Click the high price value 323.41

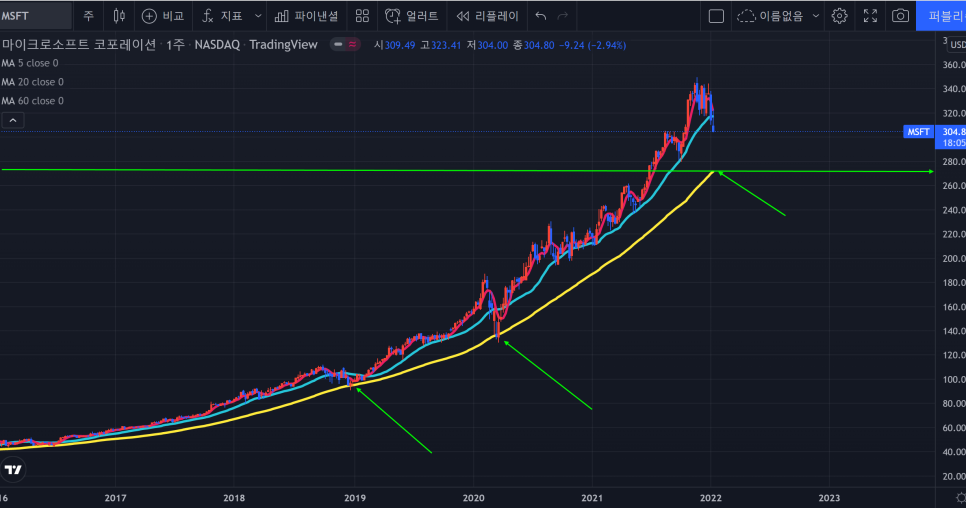pyautogui.click(x=446, y=45)
